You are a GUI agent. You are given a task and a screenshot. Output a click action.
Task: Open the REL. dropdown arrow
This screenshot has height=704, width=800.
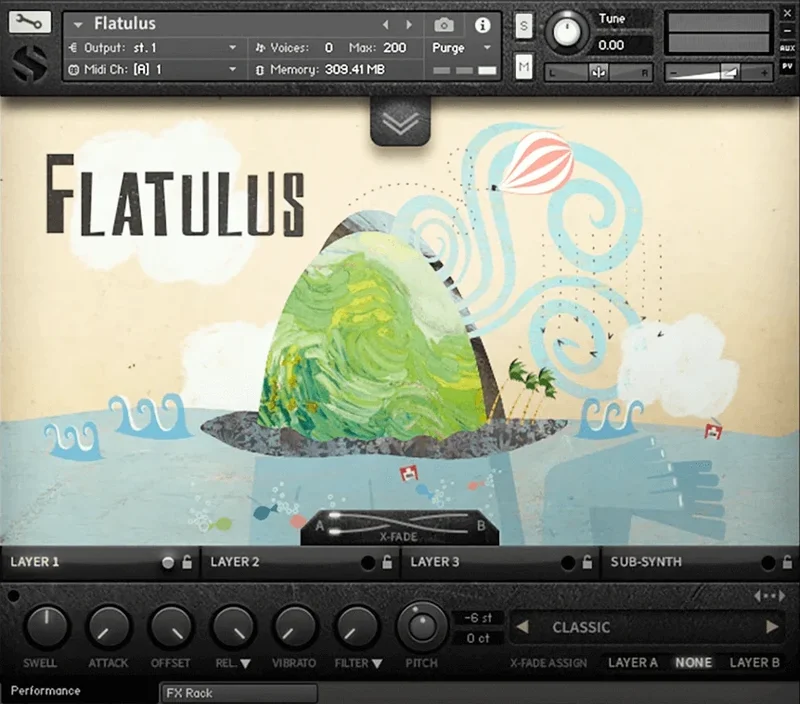pyautogui.click(x=245, y=664)
